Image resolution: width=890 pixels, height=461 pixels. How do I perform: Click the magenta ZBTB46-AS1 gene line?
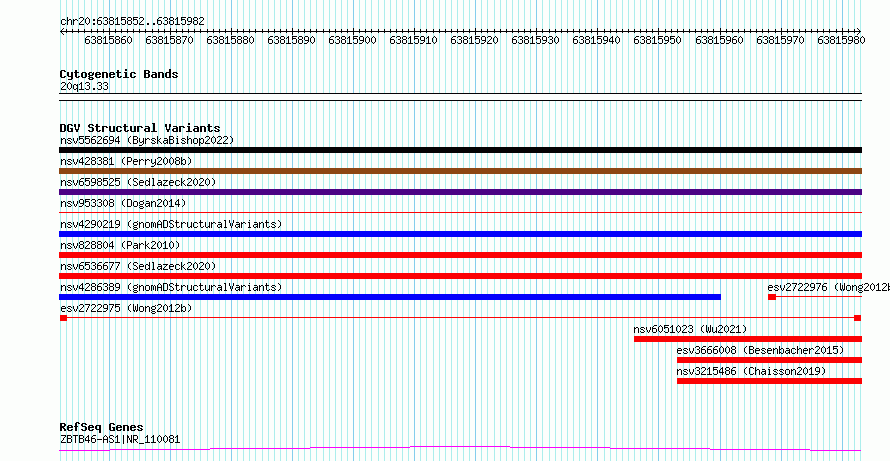(x=460, y=449)
